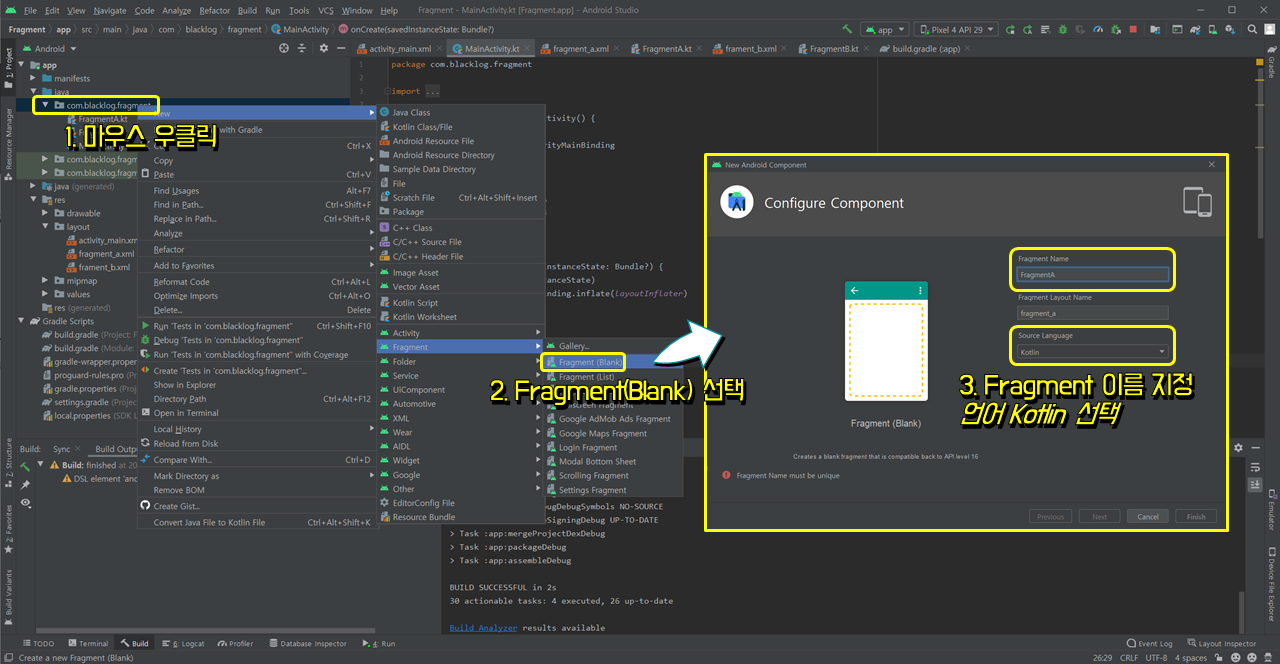1280x664 pixels.
Task: Open Pixel 4 API 29 device dropdown
Action: [955, 30]
